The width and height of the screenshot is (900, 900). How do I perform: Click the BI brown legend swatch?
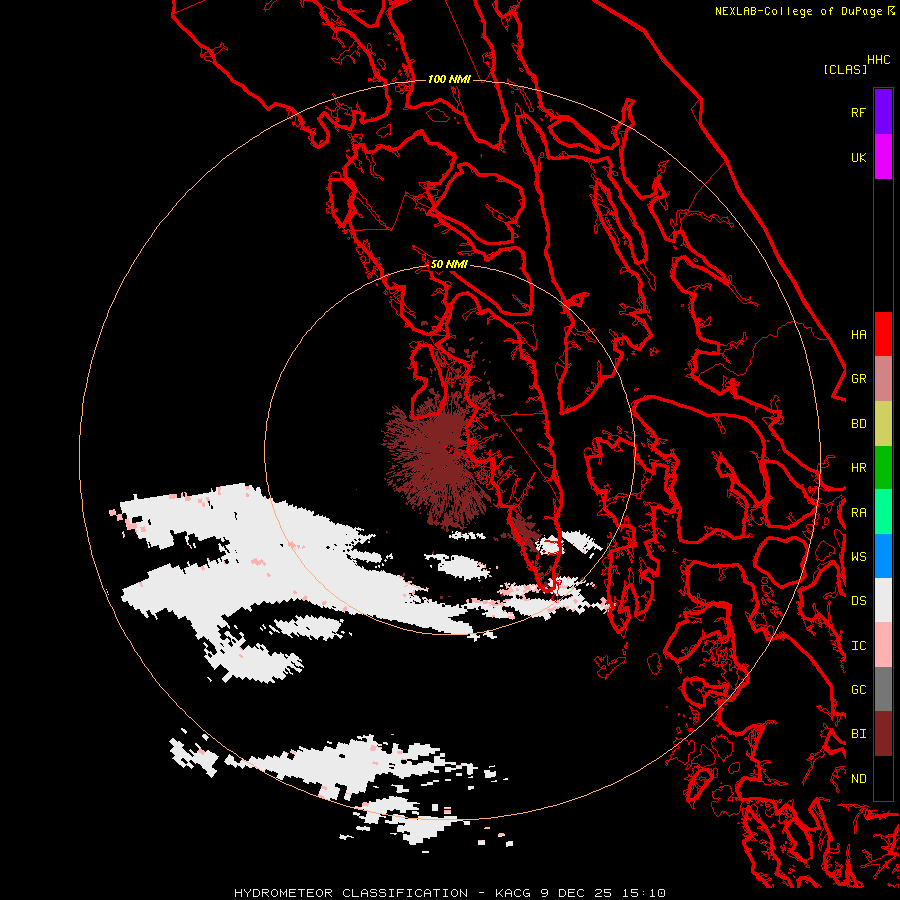(883, 734)
